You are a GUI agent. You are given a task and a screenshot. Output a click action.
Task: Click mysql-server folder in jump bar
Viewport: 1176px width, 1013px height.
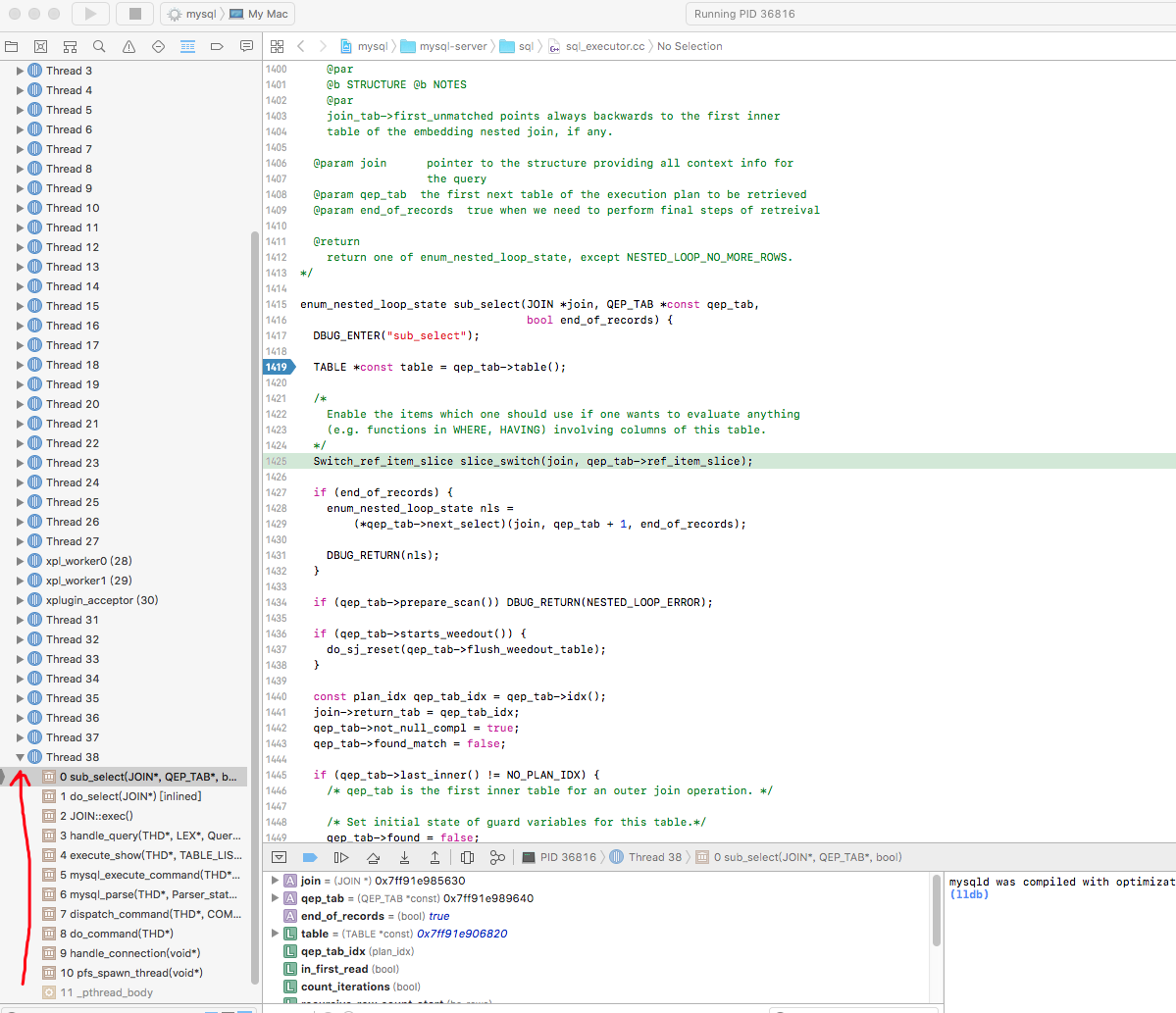coord(444,46)
